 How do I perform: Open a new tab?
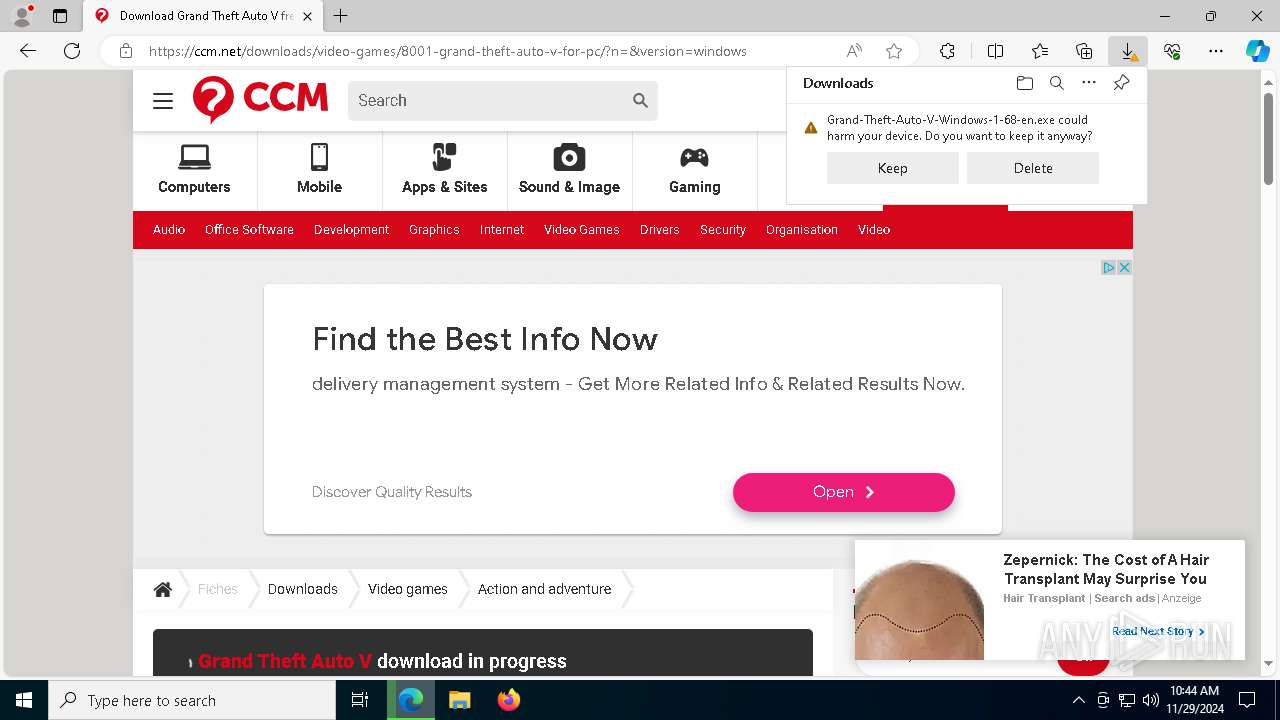pos(341,16)
